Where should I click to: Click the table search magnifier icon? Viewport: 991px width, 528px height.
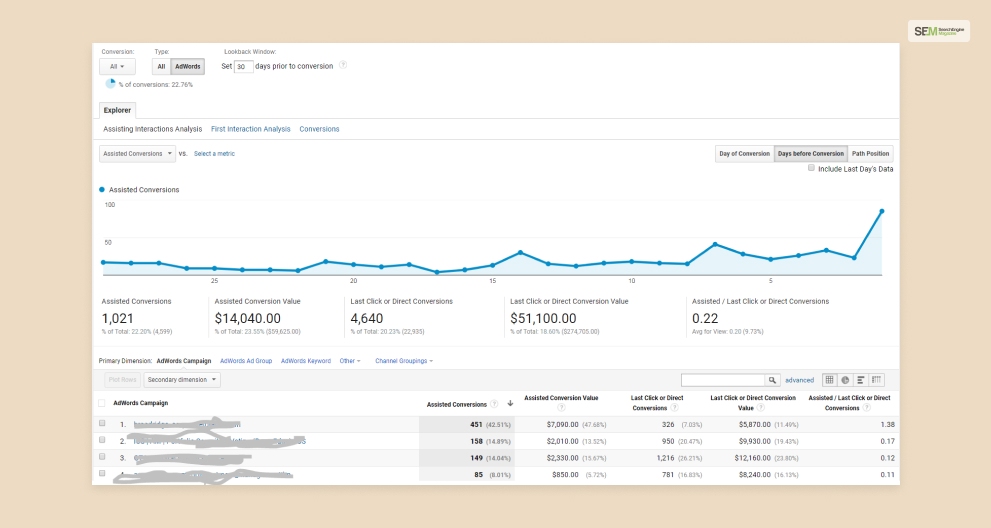[x=772, y=380]
